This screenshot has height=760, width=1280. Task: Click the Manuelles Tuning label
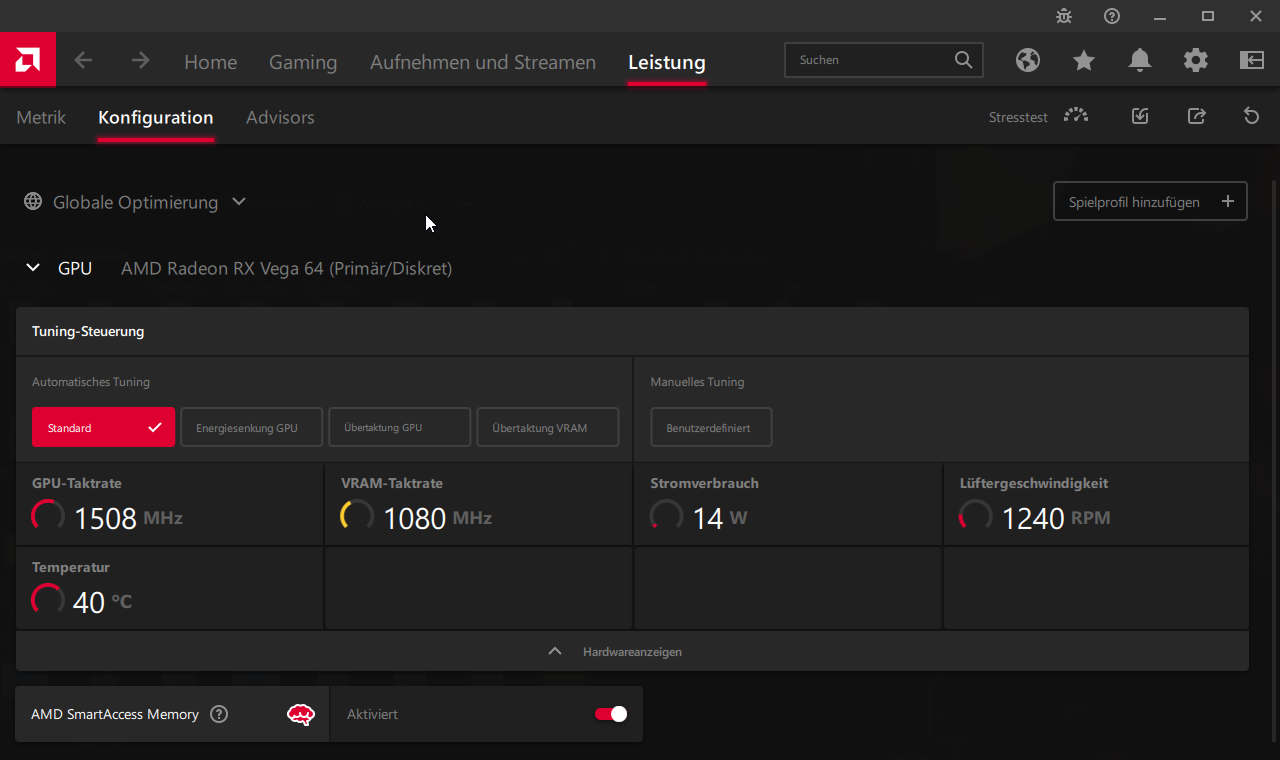click(x=697, y=382)
